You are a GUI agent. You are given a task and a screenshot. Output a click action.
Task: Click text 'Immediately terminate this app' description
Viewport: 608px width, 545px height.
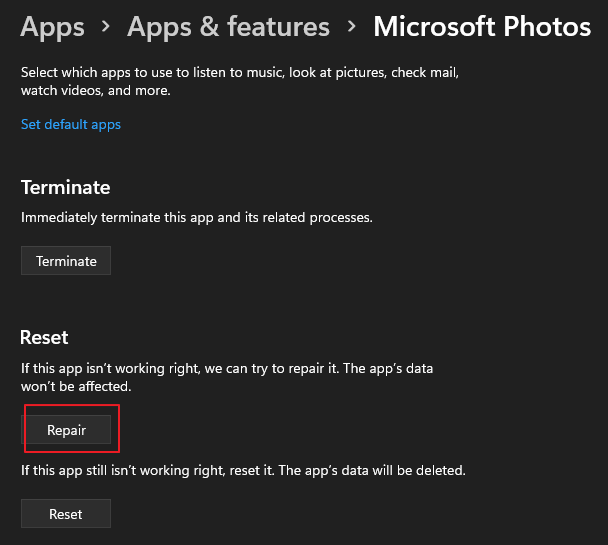117,217
